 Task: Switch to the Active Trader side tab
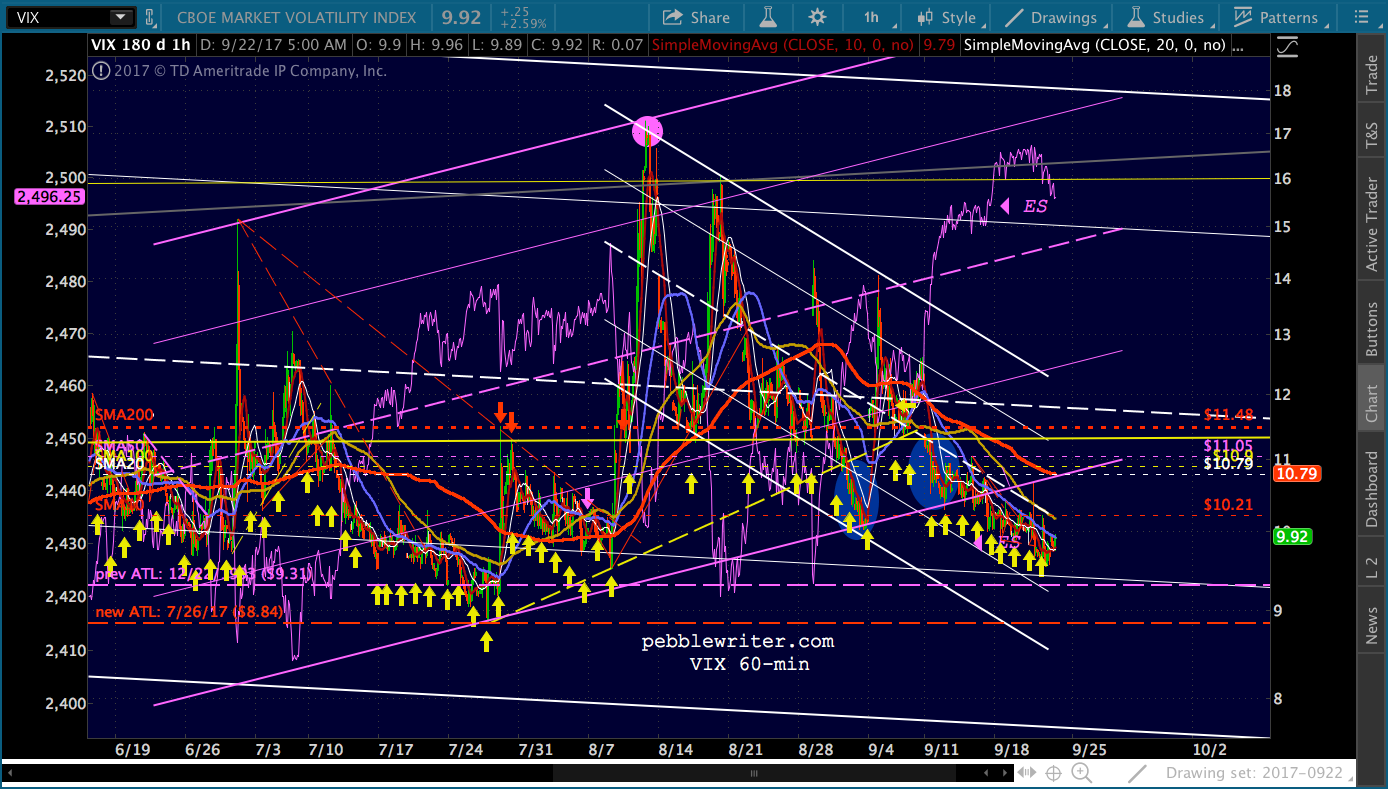[x=1372, y=225]
